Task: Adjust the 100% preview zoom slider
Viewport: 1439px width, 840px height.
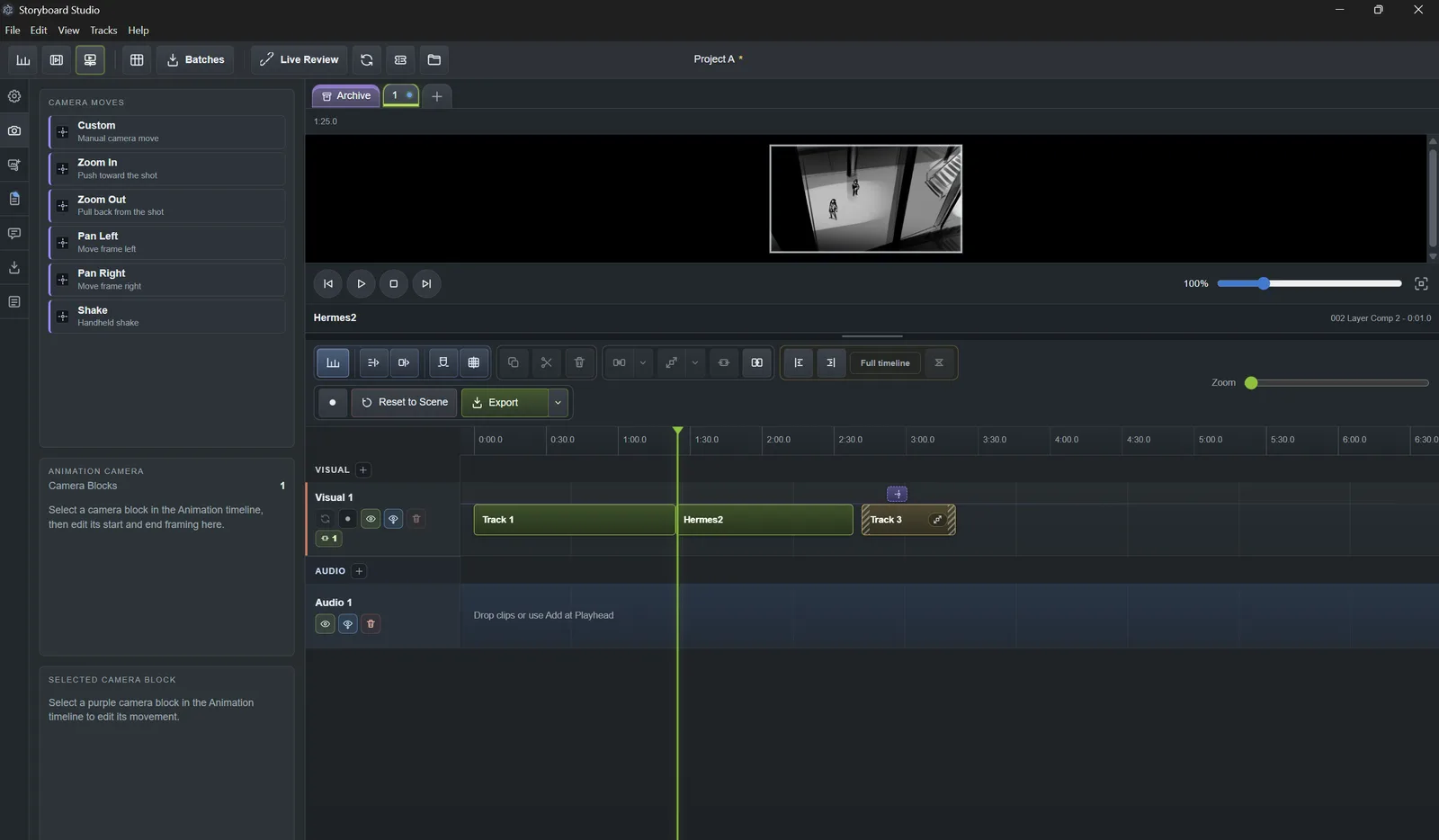Action: [x=1309, y=283]
